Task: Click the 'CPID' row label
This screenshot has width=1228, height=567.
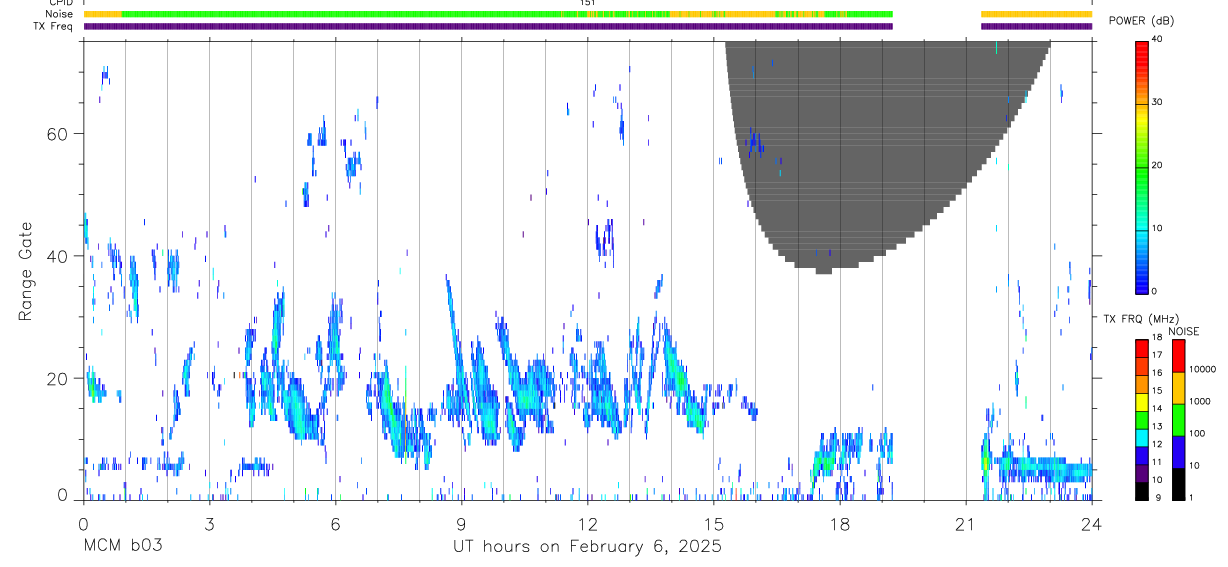Action: click(61, 3)
